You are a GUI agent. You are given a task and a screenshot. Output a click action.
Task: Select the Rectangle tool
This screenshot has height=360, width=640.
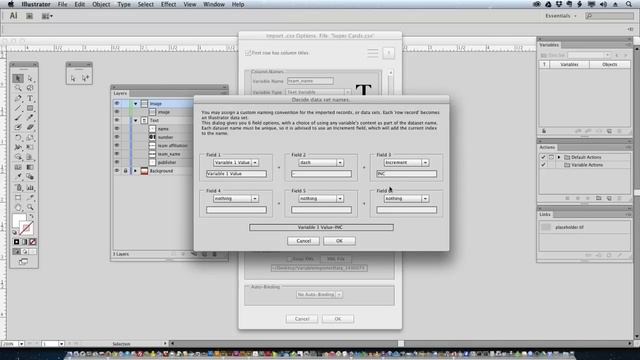pyautogui.click(x=30, y=108)
